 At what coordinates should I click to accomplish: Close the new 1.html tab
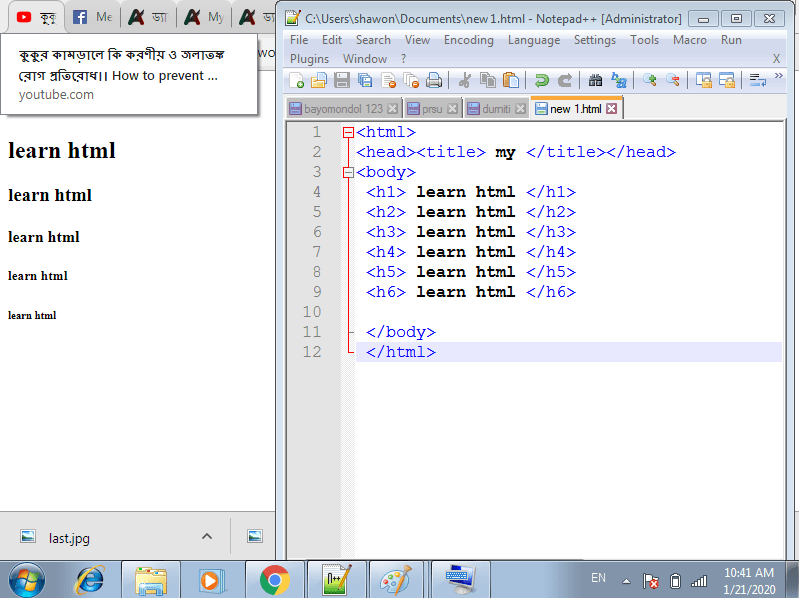tap(612, 108)
